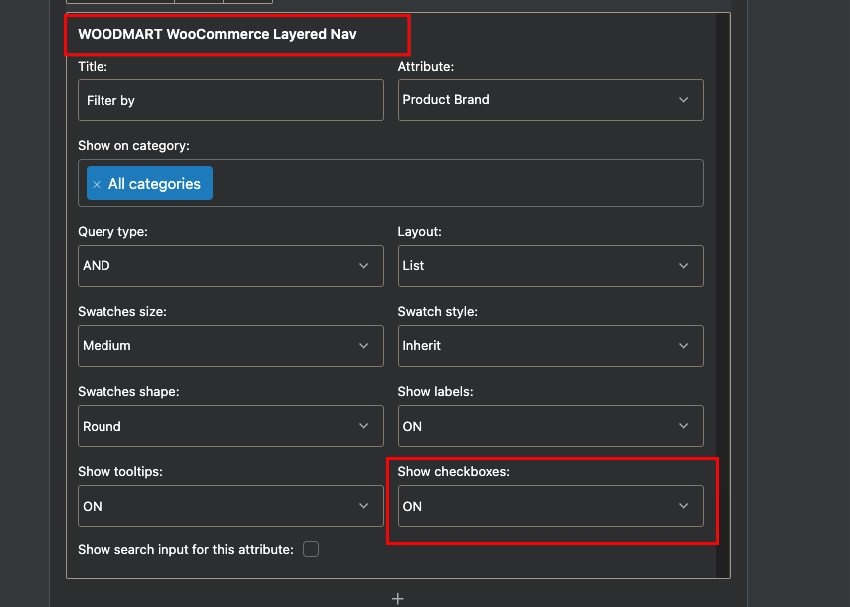
Task: Click inside the Show on category field
Action: pos(391,183)
